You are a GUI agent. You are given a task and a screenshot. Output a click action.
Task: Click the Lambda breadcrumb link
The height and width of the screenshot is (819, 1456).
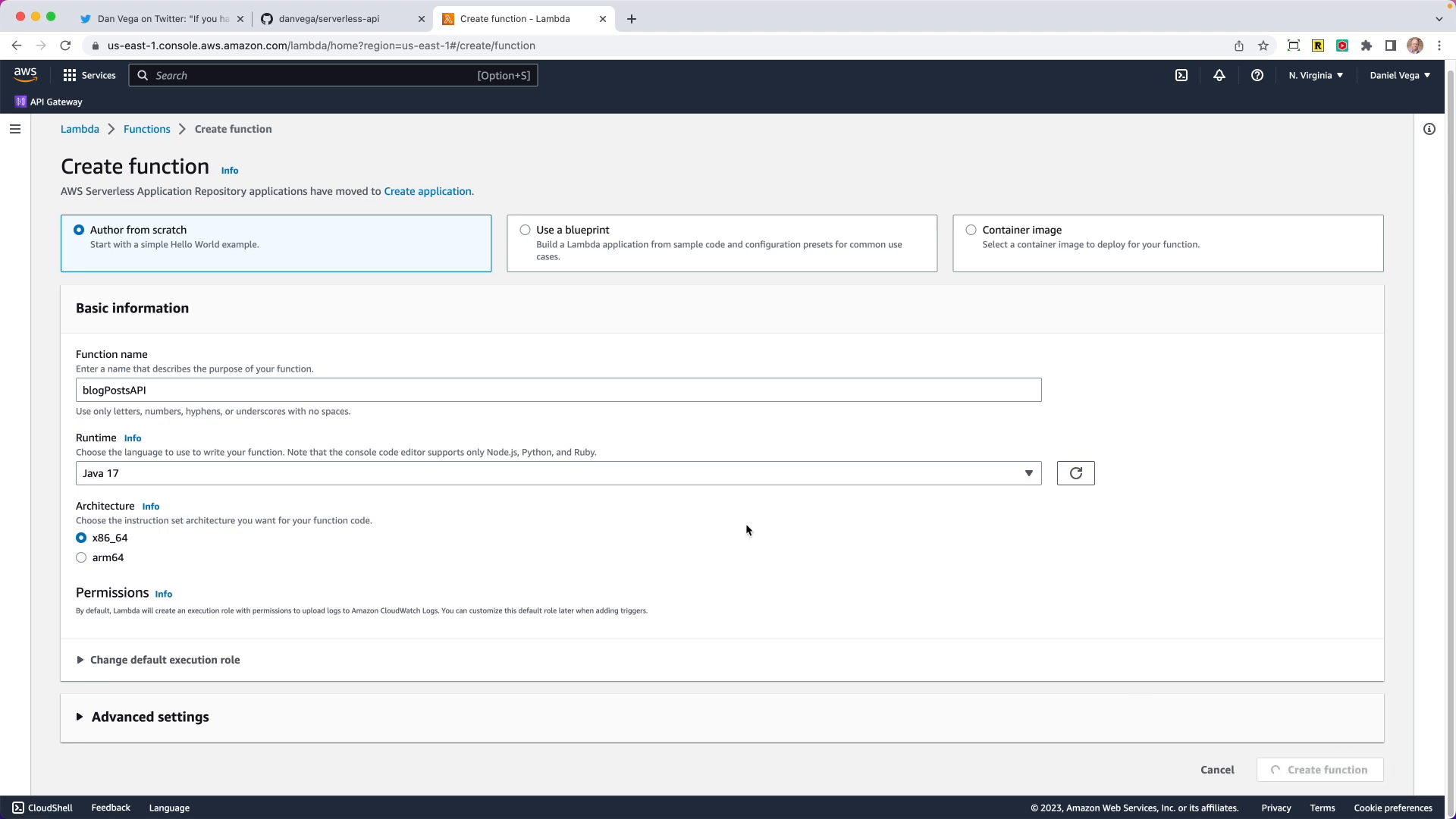coord(79,128)
